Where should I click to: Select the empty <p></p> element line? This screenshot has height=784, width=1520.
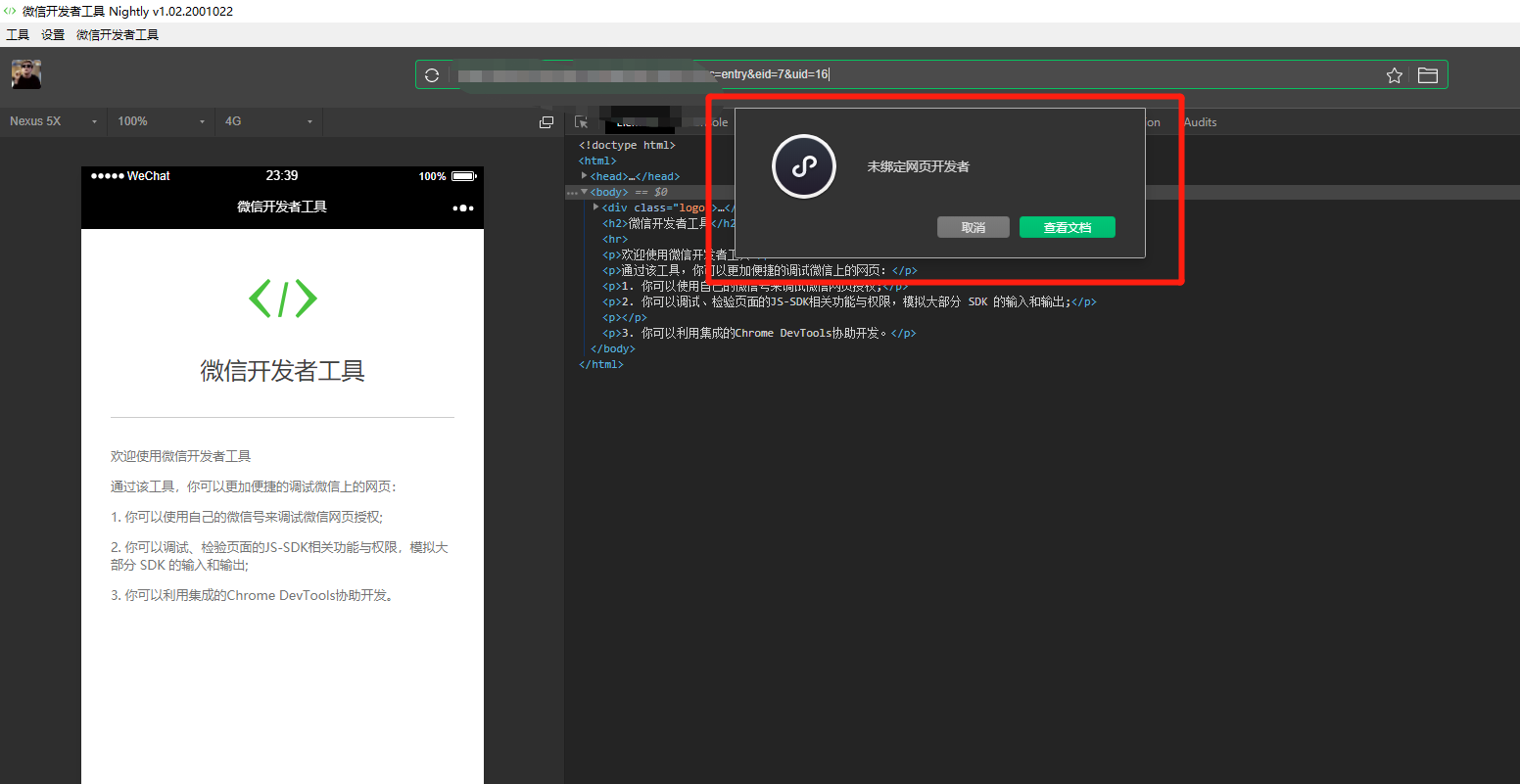coord(625,317)
